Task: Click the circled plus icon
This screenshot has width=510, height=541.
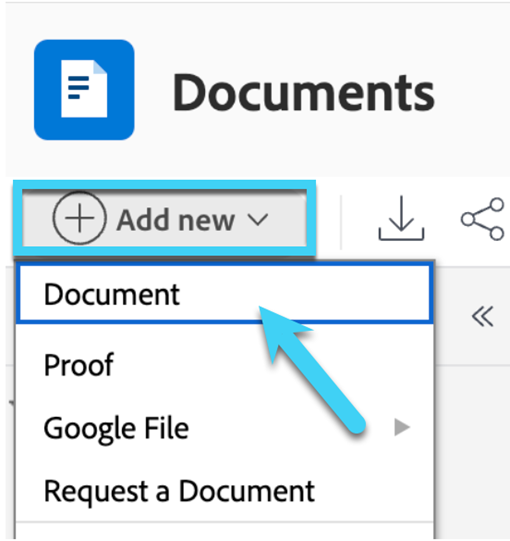Action: [80, 218]
